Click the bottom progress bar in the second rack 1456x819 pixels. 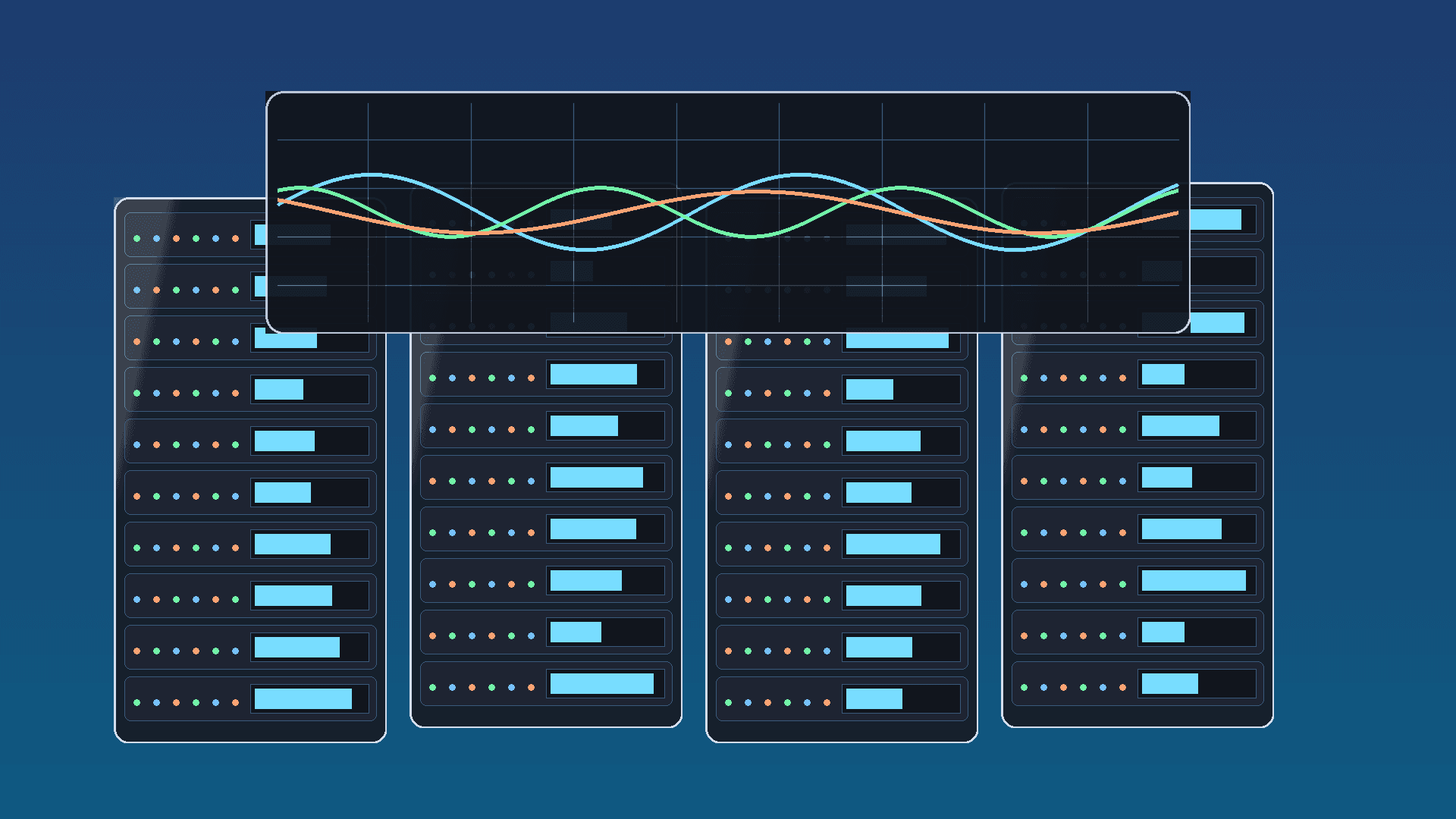tap(601, 683)
